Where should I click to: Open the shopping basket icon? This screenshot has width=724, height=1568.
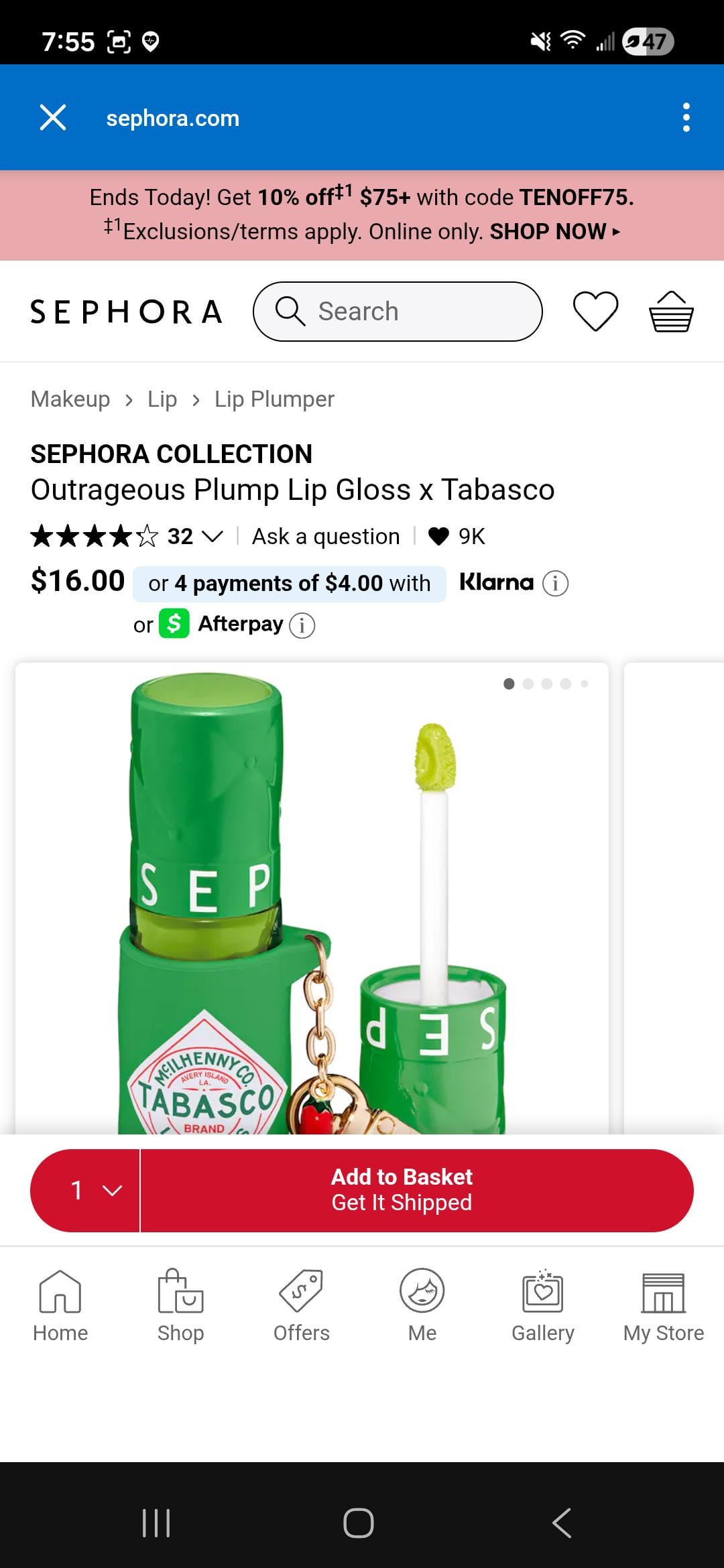coord(671,312)
